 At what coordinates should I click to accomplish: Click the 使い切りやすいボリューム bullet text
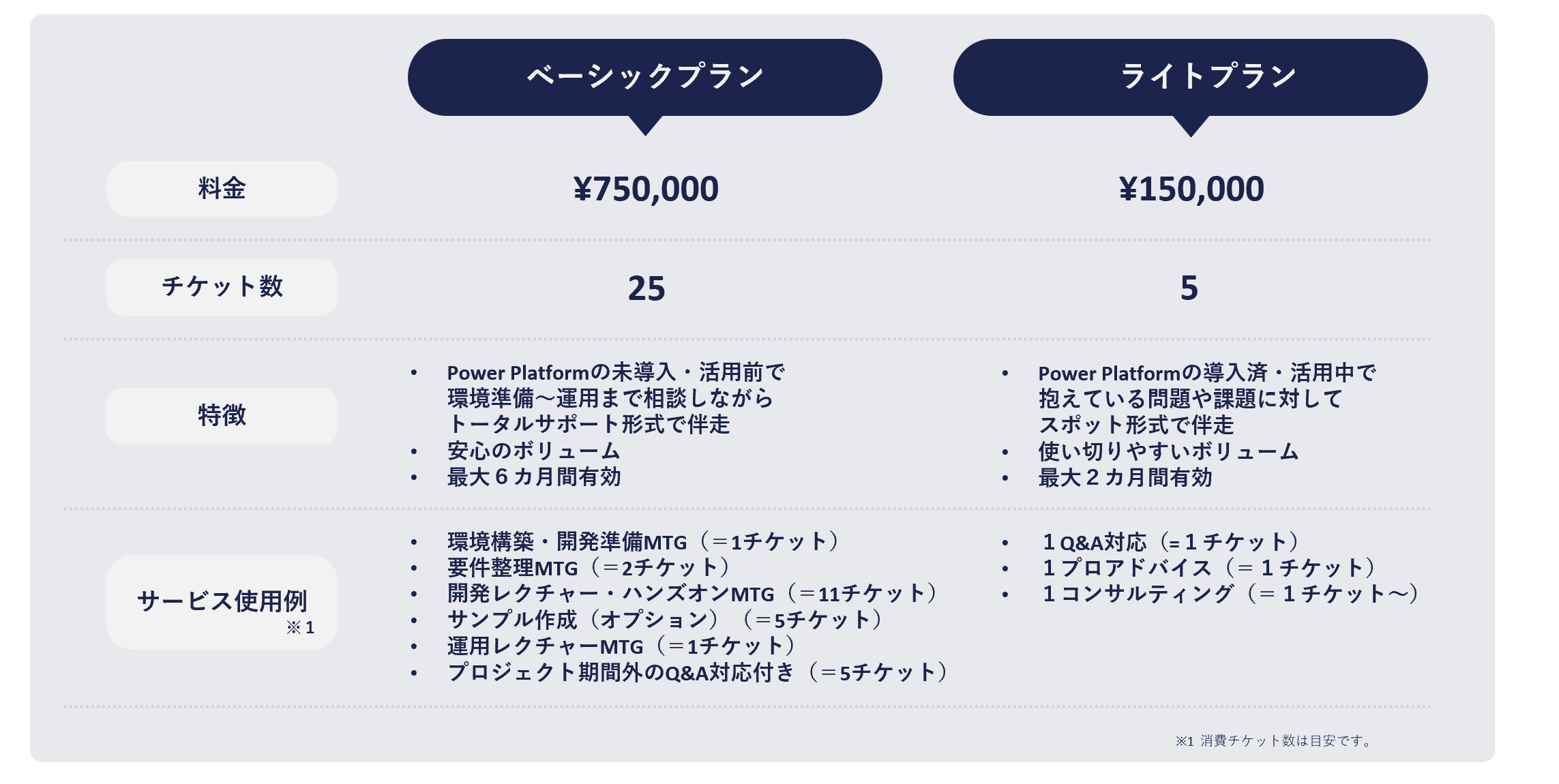point(1168,451)
